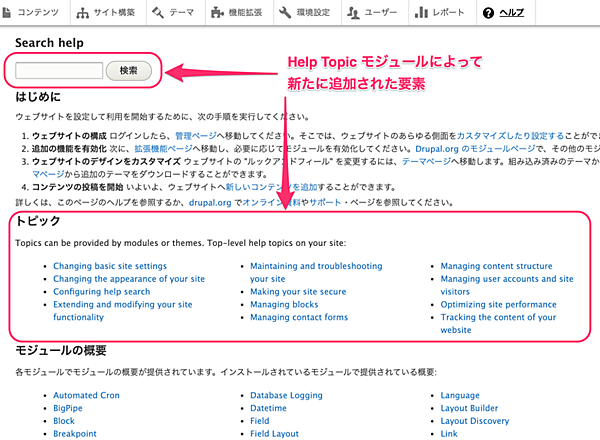Viewport: 600px width, 440px height.
Task: Open Language module overview
Action: (460, 395)
